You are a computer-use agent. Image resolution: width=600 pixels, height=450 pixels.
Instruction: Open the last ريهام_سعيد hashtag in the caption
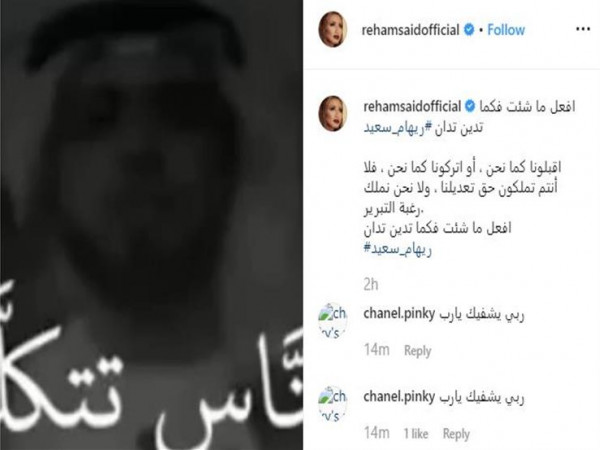pyautogui.click(x=398, y=249)
